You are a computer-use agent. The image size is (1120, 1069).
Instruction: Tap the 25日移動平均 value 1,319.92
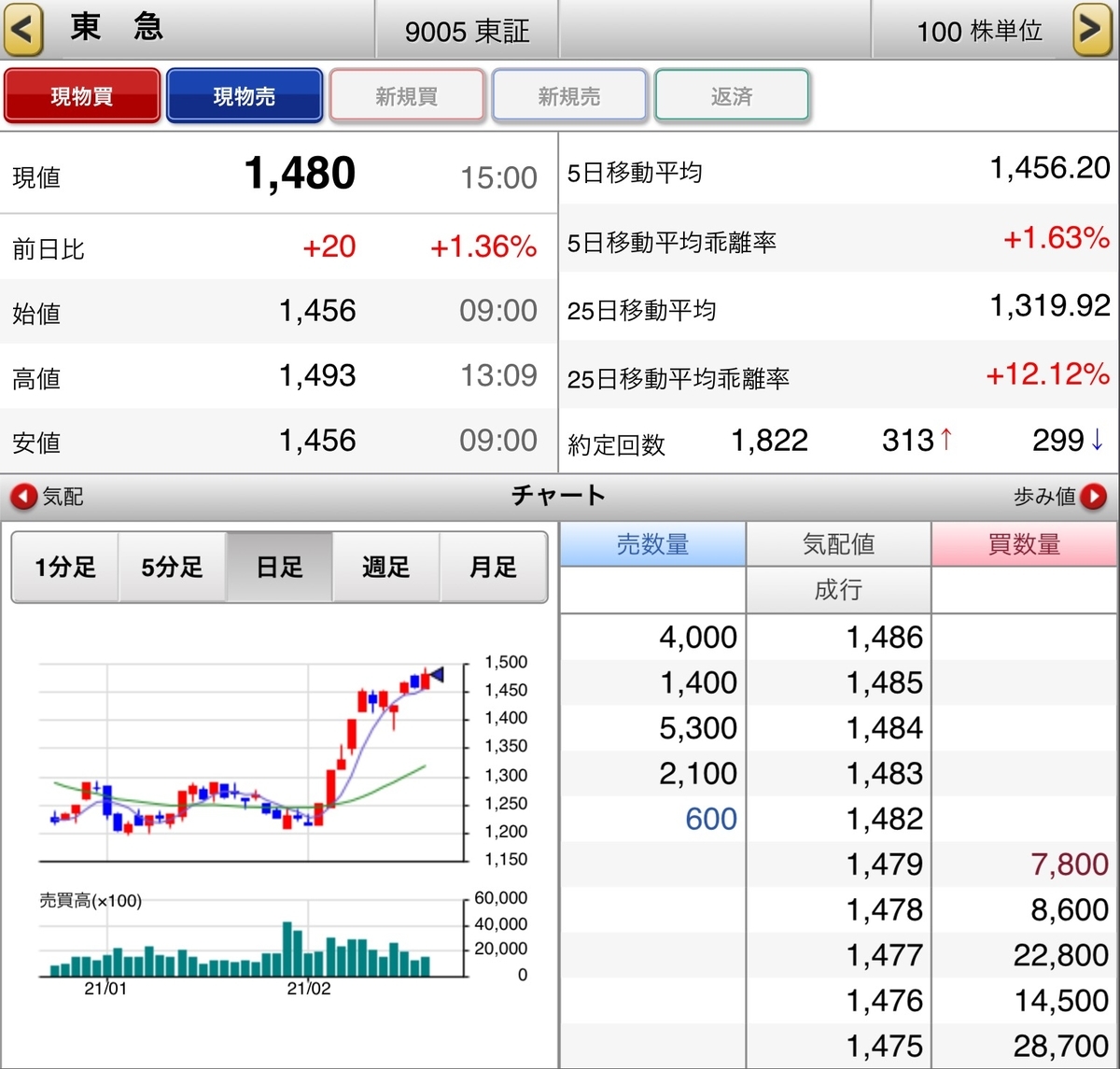point(1050,305)
